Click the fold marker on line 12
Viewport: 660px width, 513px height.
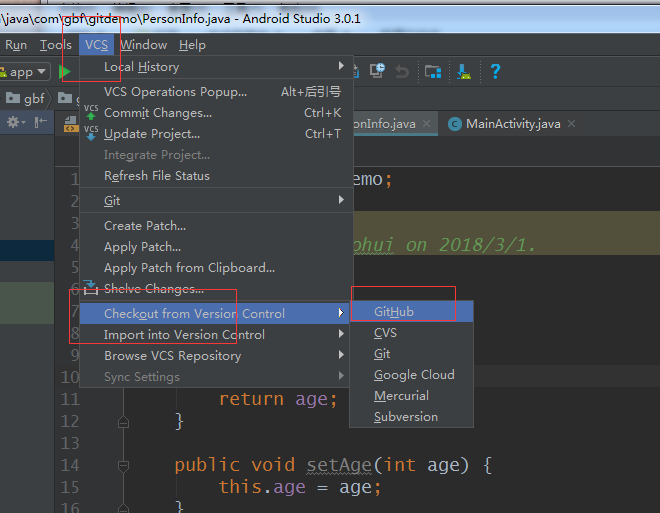tap(123, 422)
